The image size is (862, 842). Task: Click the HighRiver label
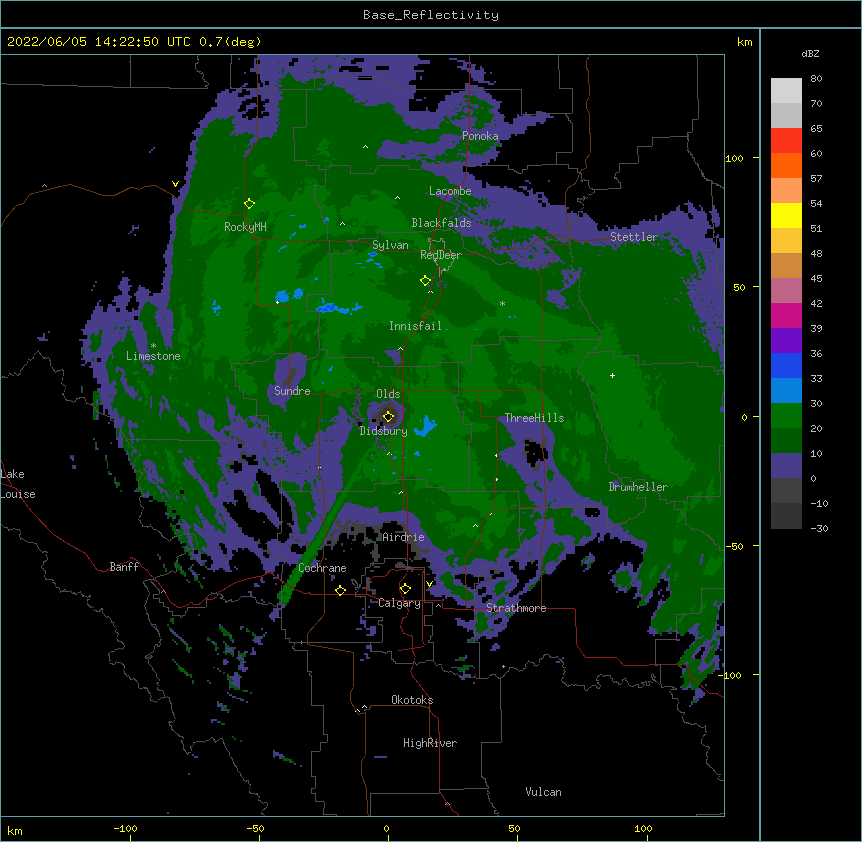pyautogui.click(x=430, y=743)
